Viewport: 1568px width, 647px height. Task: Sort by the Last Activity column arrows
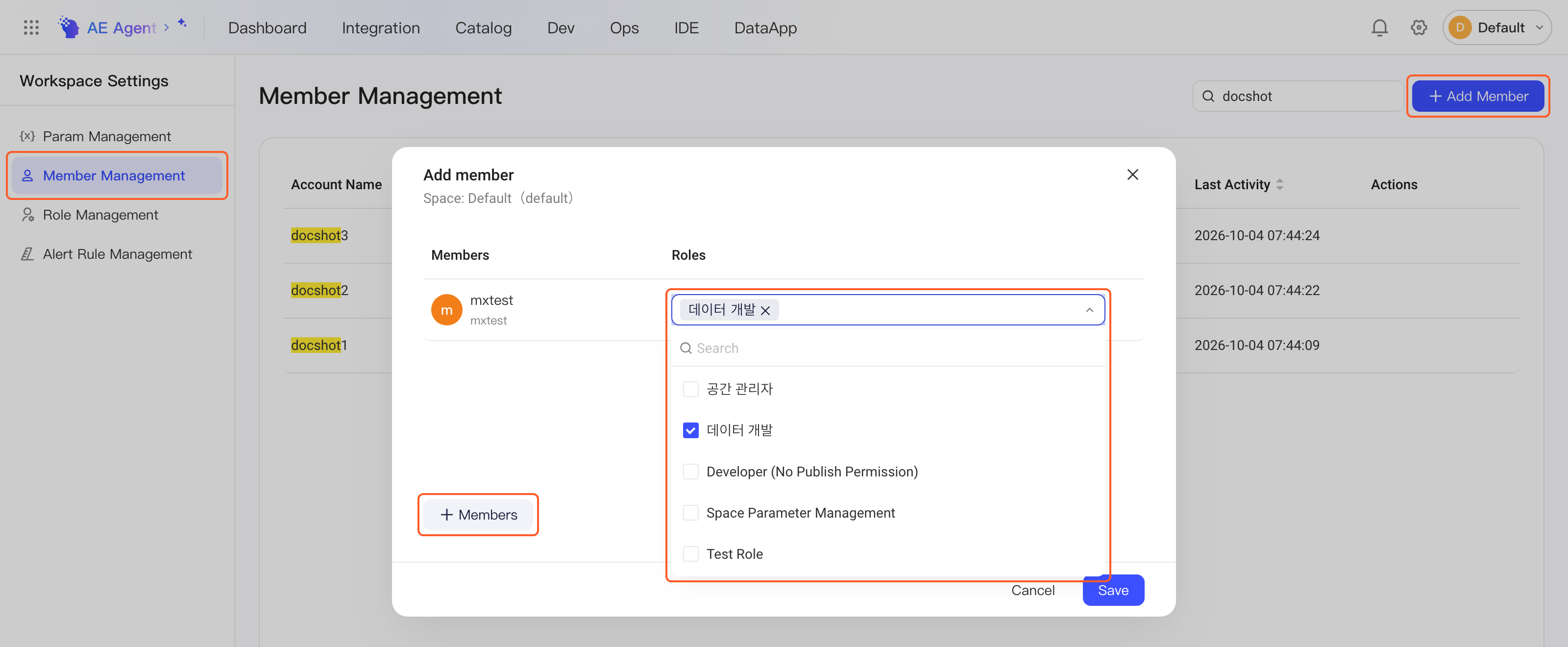[x=1279, y=184]
